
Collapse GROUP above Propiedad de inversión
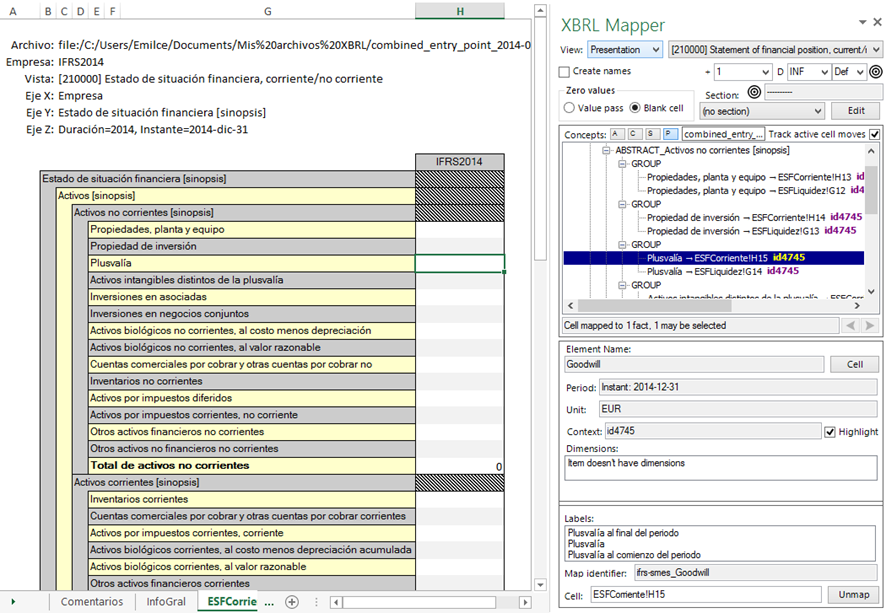tap(622, 205)
